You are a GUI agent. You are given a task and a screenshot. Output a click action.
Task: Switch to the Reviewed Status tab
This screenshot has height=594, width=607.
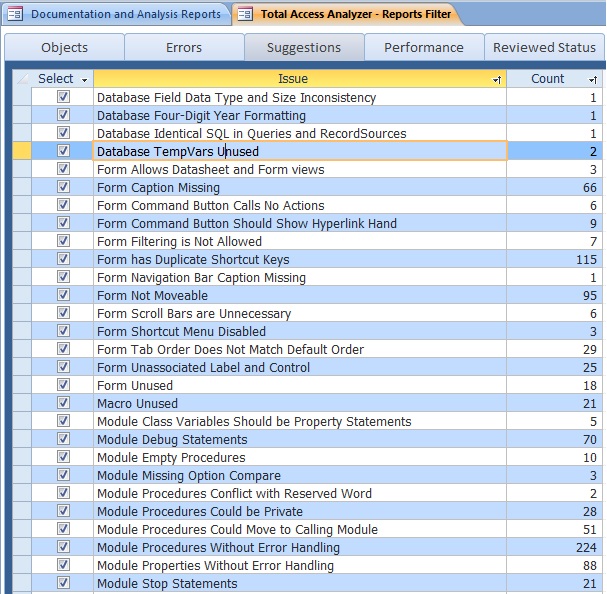tap(544, 47)
